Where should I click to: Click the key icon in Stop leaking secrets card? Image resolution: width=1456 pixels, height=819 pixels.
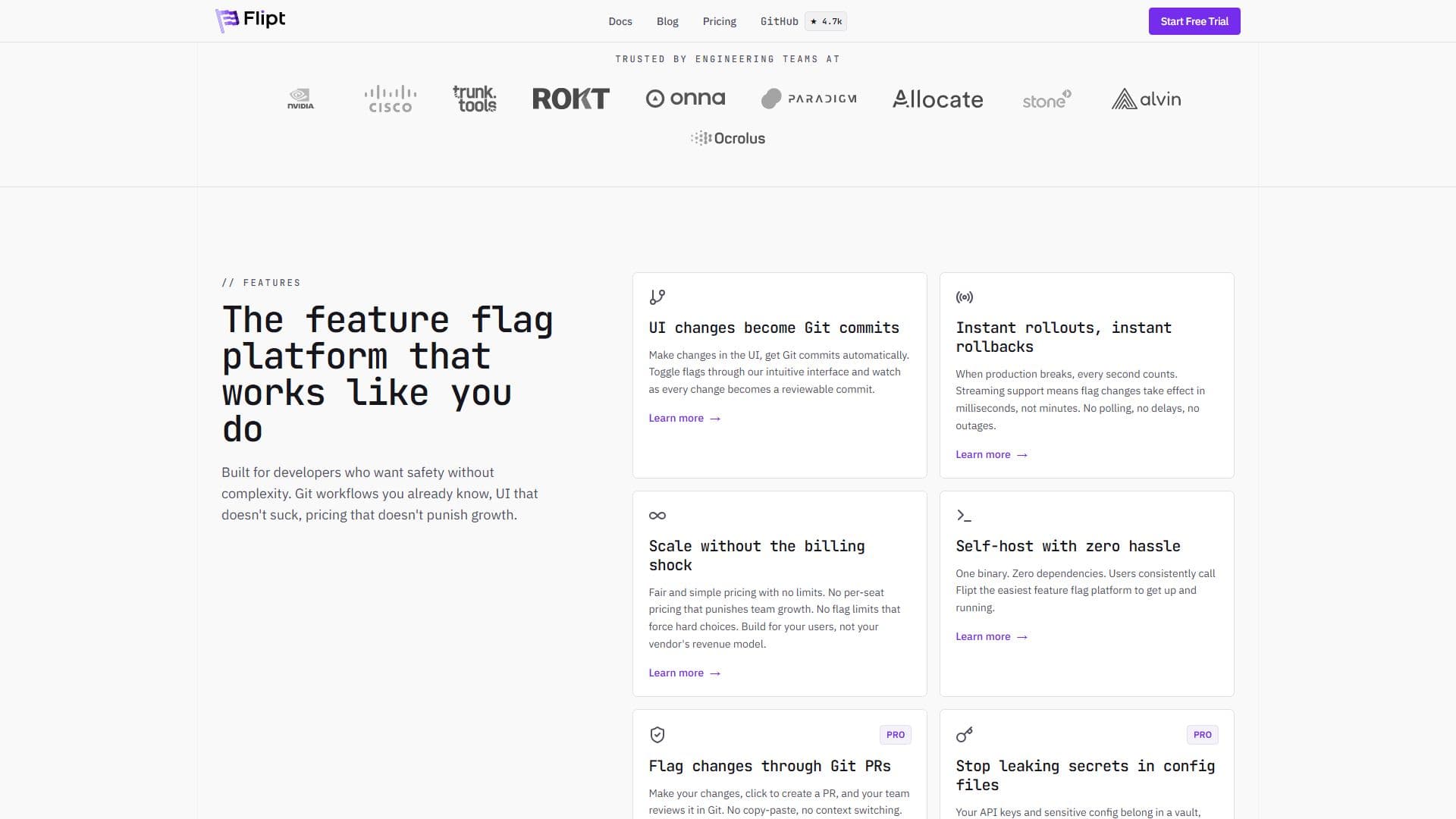point(965,735)
